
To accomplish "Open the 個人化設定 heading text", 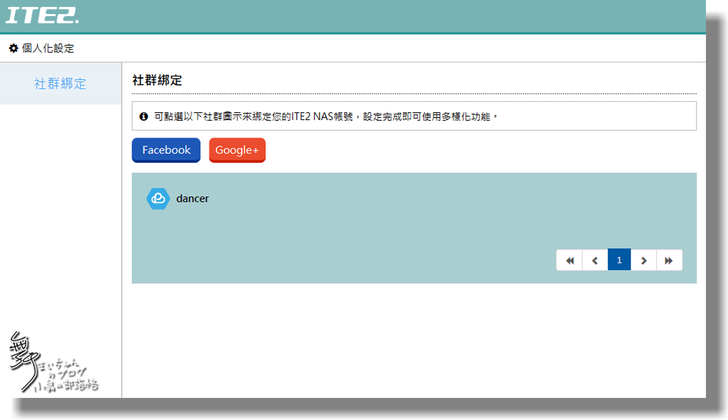I will (x=48, y=48).
